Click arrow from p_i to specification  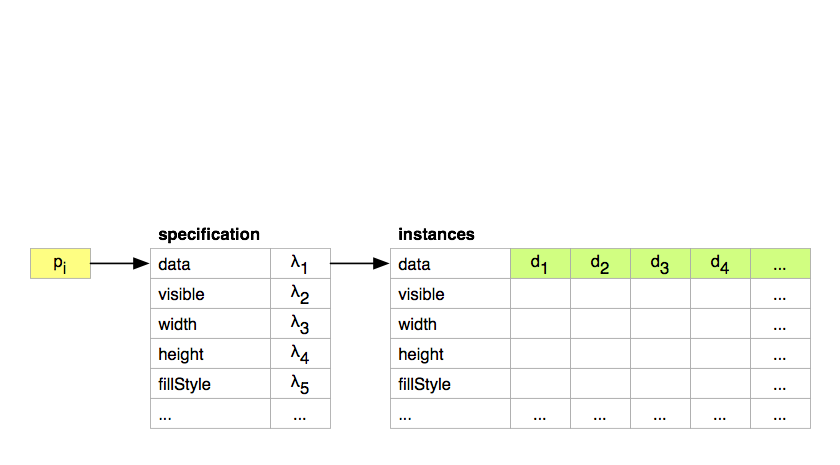point(119,264)
